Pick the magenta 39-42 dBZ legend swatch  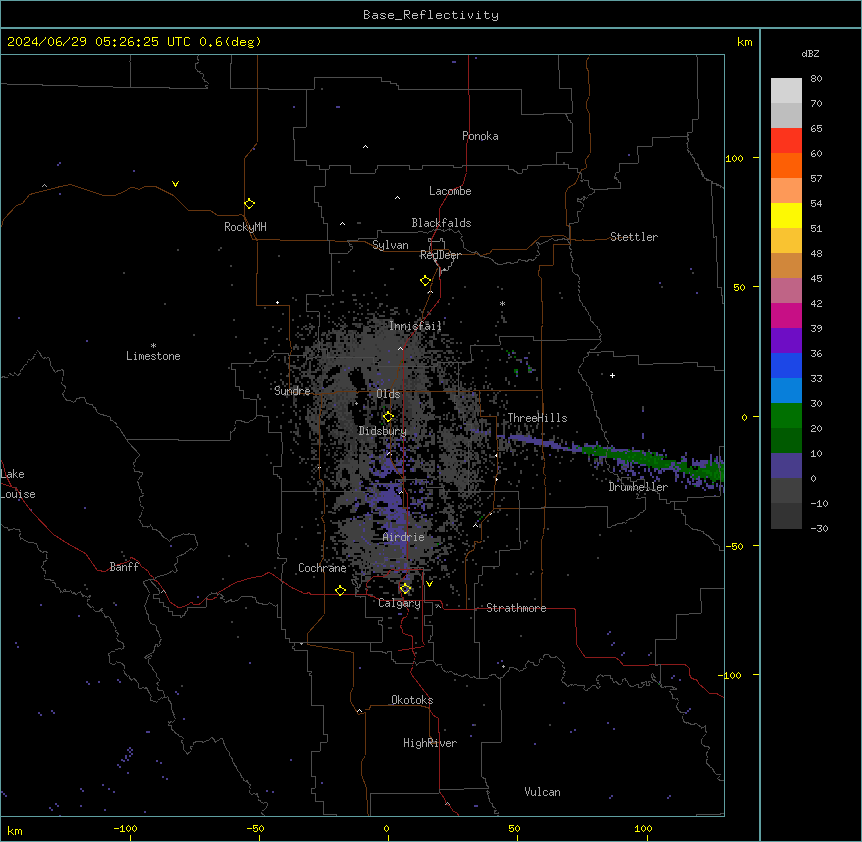[x=786, y=315]
